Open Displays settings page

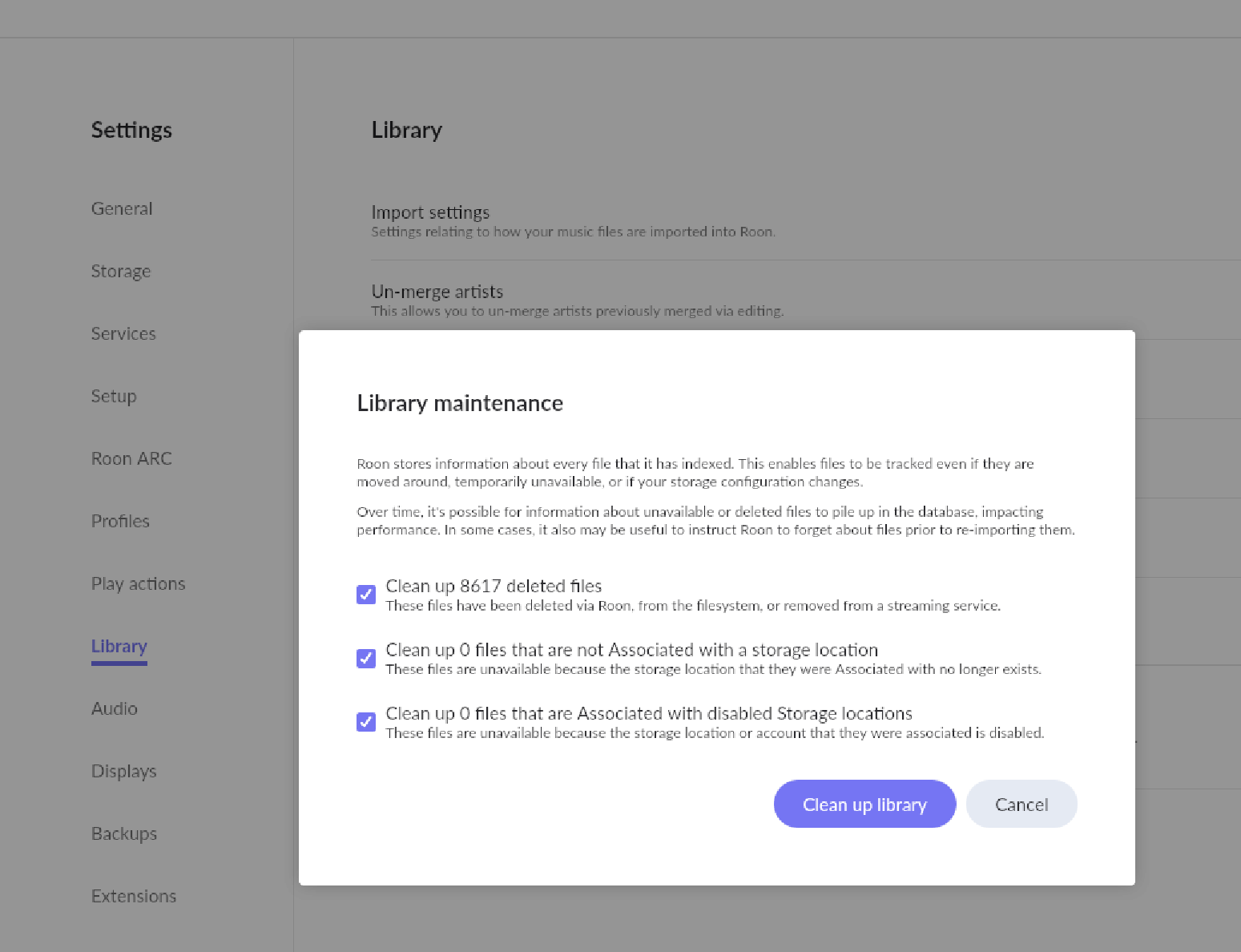tap(123, 772)
